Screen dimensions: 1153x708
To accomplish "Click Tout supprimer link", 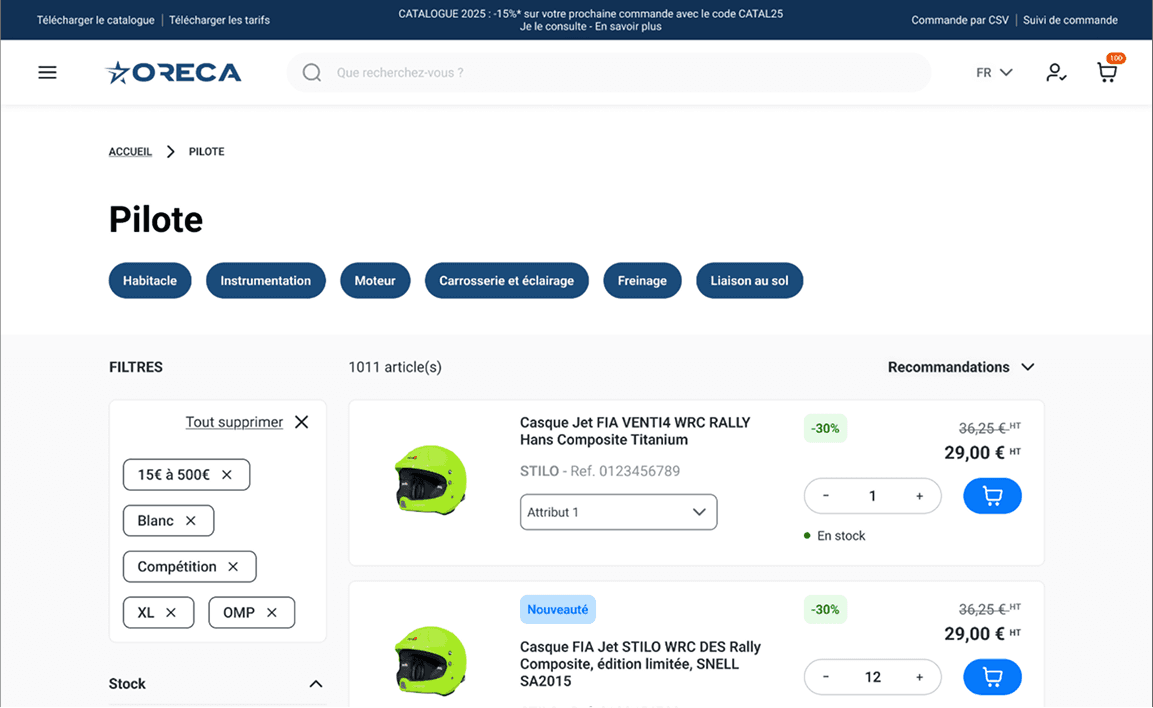I will [x=234, y=422].
